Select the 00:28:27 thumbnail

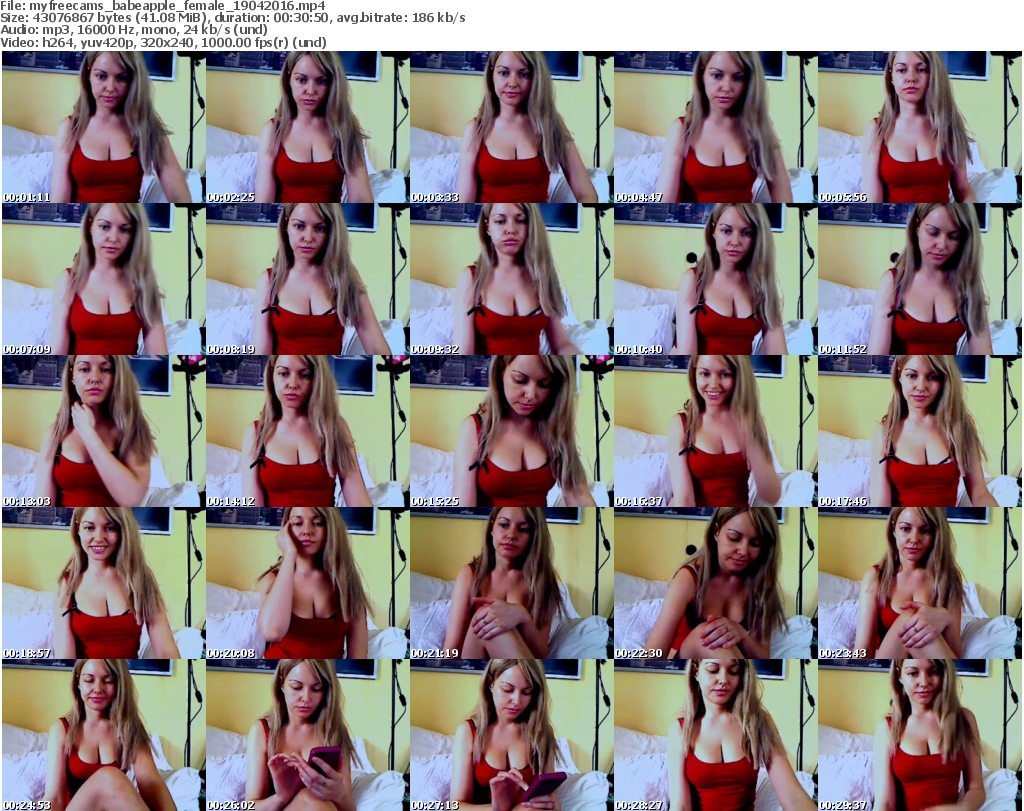click(715, 735)
